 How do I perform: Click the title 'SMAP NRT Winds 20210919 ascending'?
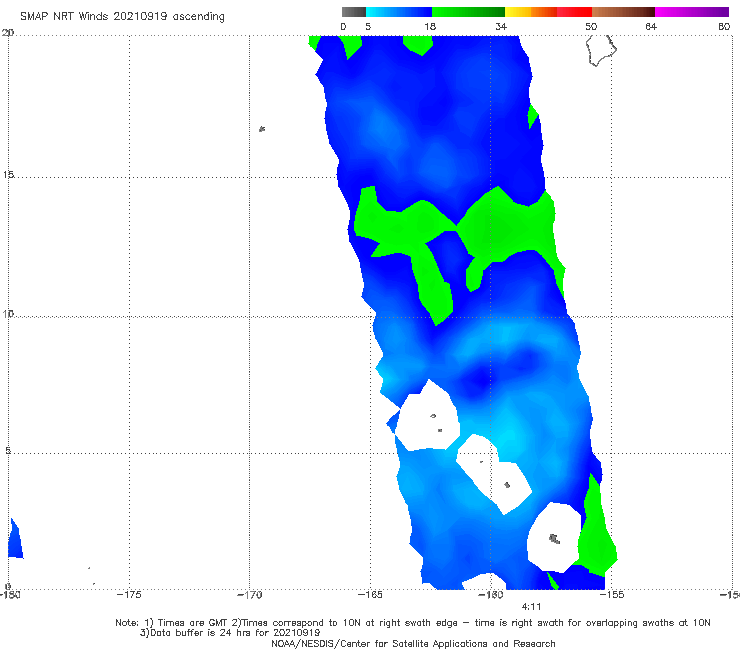122,16
